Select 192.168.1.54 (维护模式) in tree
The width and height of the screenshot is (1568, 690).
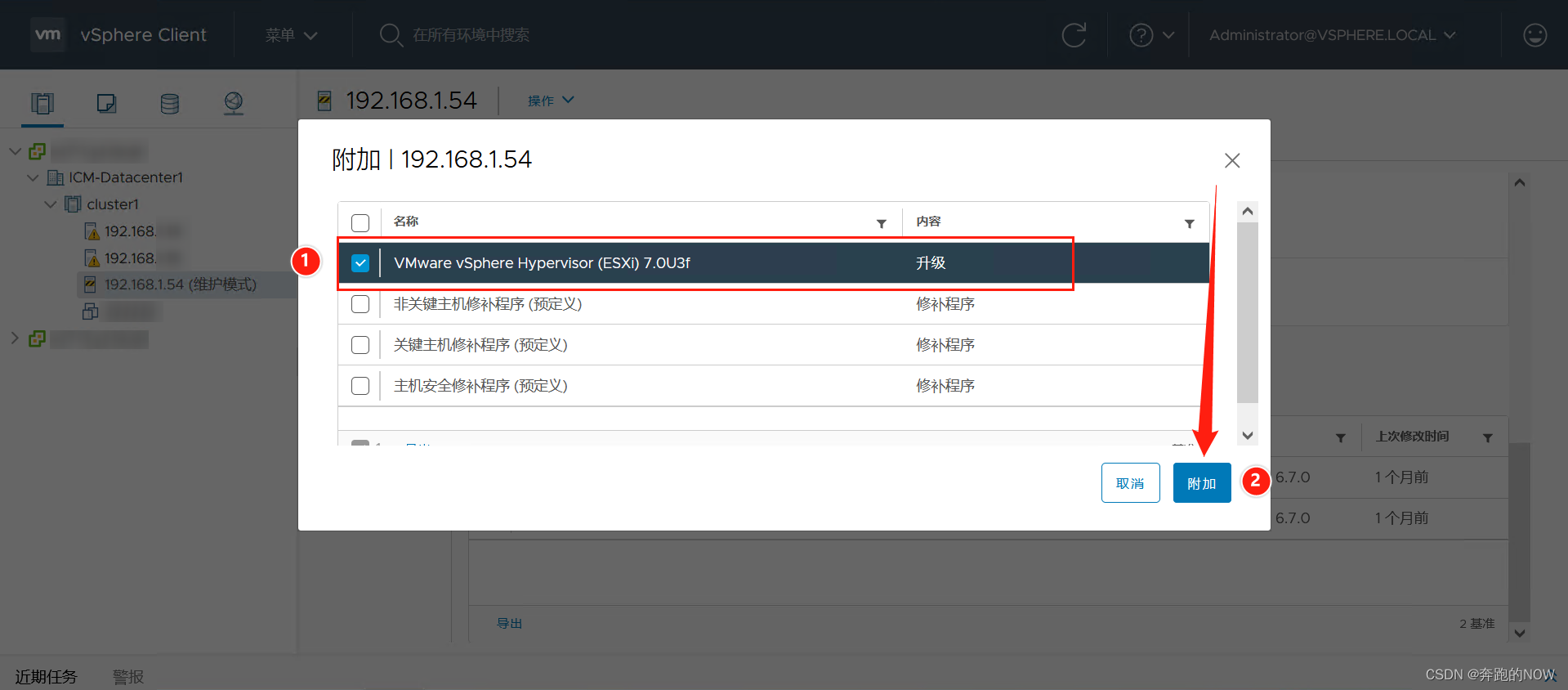(x=180, y=285)
